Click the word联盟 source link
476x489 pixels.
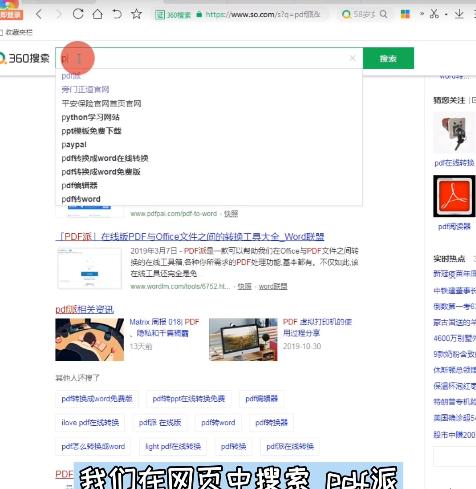pyautogui.click(x=273, y=286)
